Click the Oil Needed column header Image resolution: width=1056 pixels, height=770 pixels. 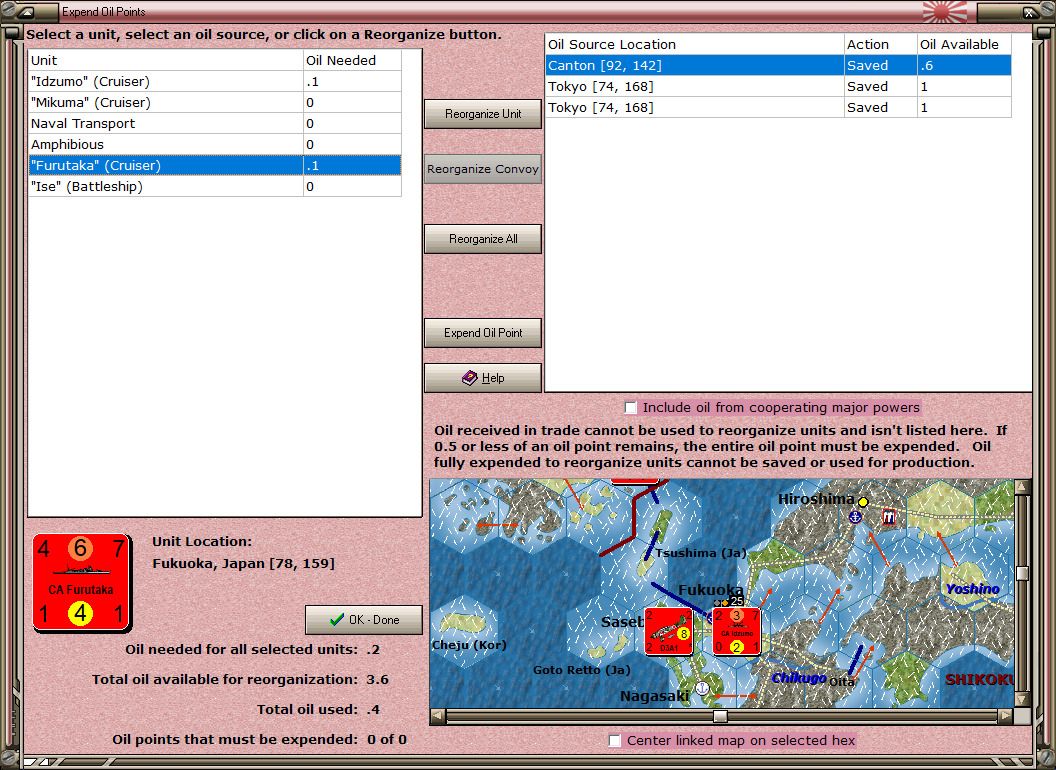pyautogui.click(x=352, y=61)
